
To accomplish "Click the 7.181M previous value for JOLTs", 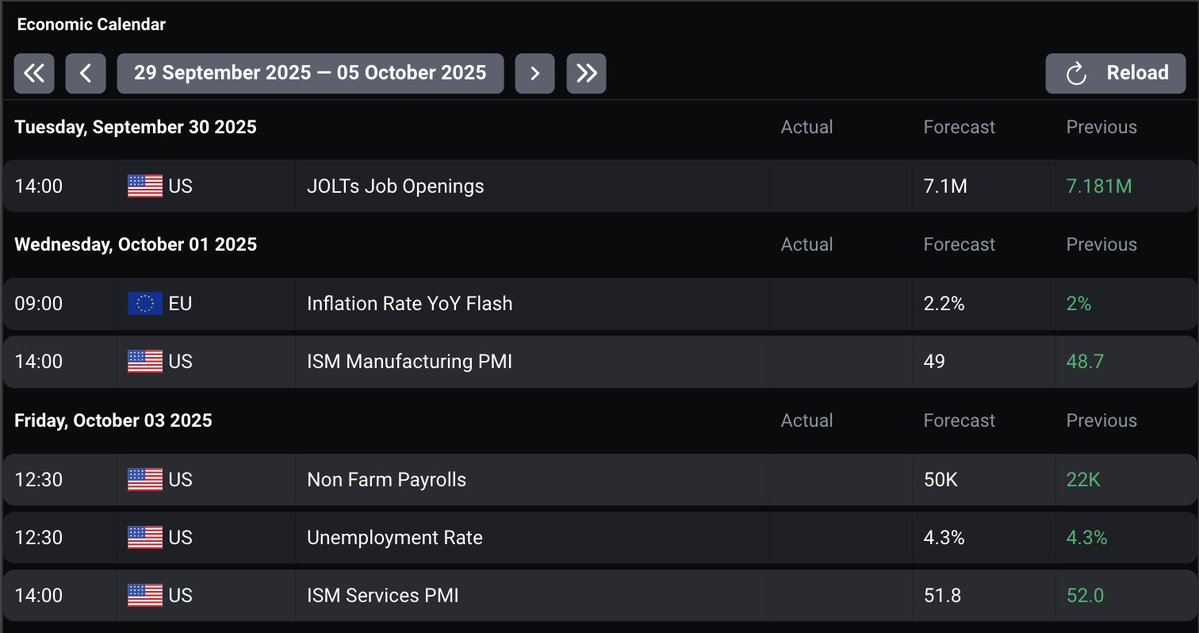I will click(x=1099, y=186).
